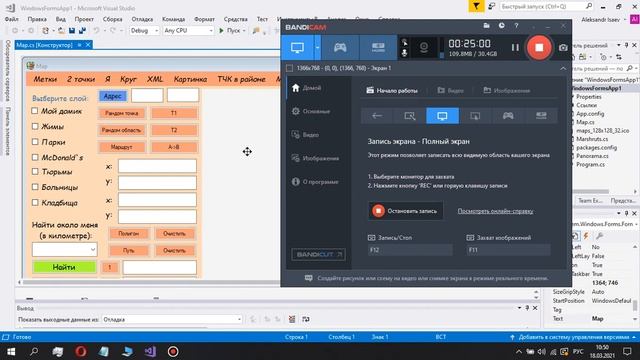Click into the first x coordinate field

pyautogui.click(x=157, y=166)
